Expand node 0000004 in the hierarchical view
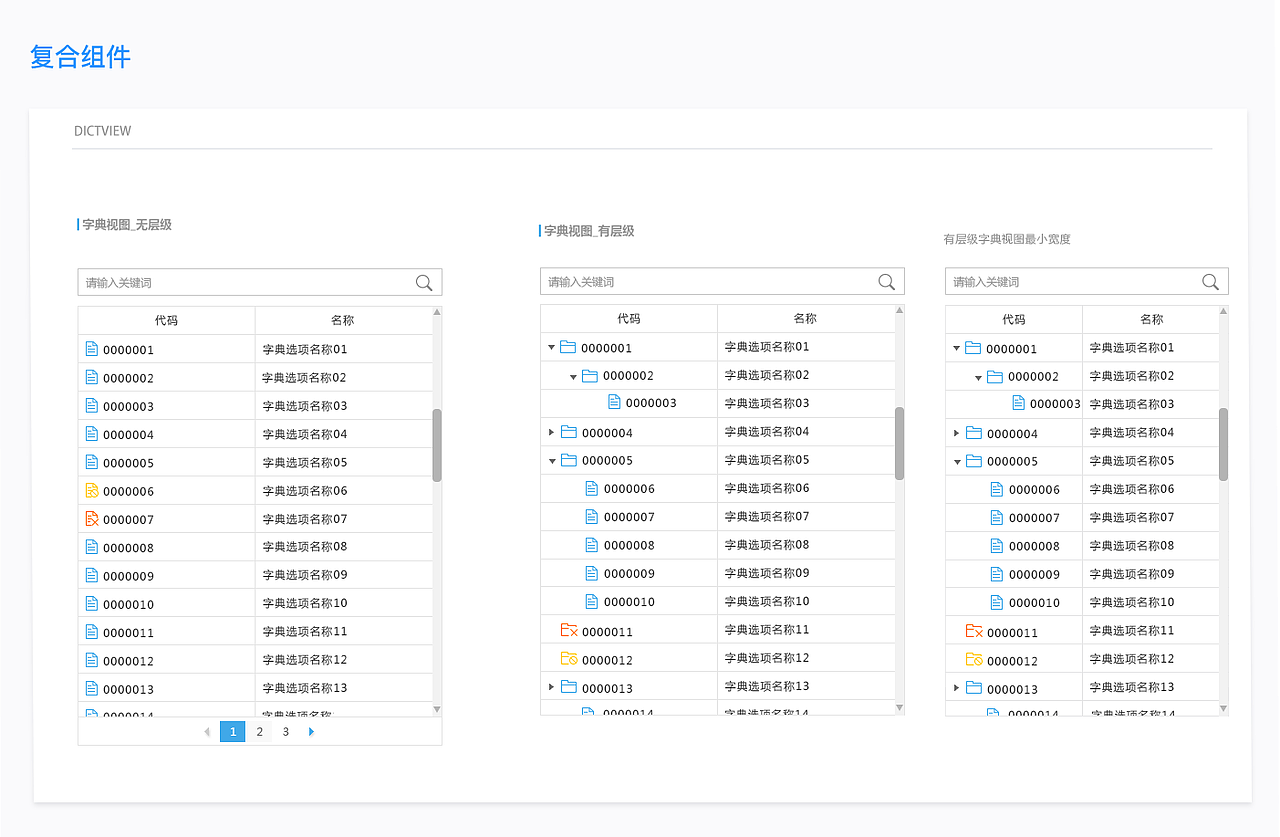The height and width of the screenshot is (837, 1280). (551, 432)
